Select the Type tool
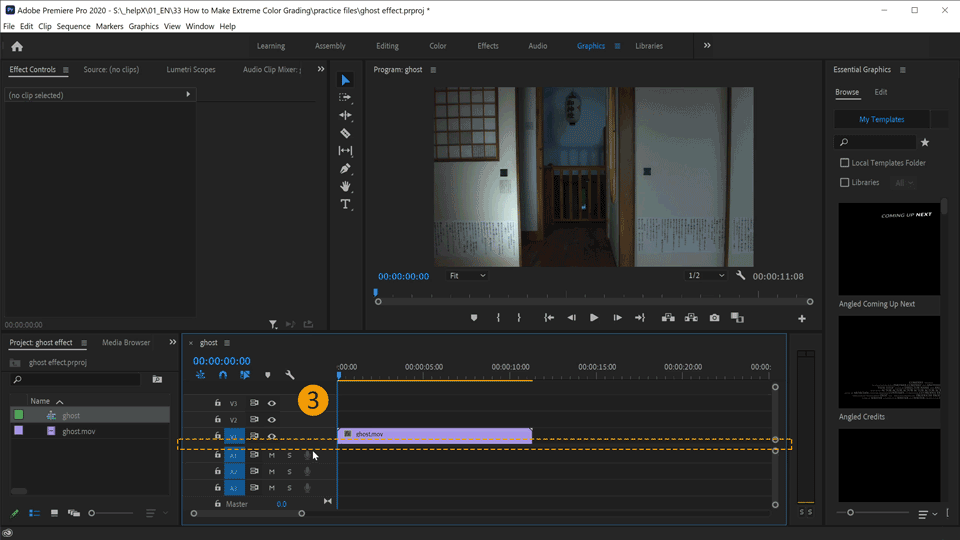 345,204
